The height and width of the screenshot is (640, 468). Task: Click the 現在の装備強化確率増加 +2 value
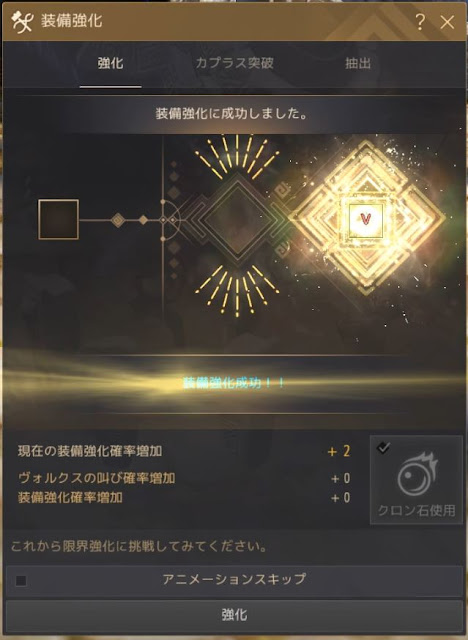[339, 451]
